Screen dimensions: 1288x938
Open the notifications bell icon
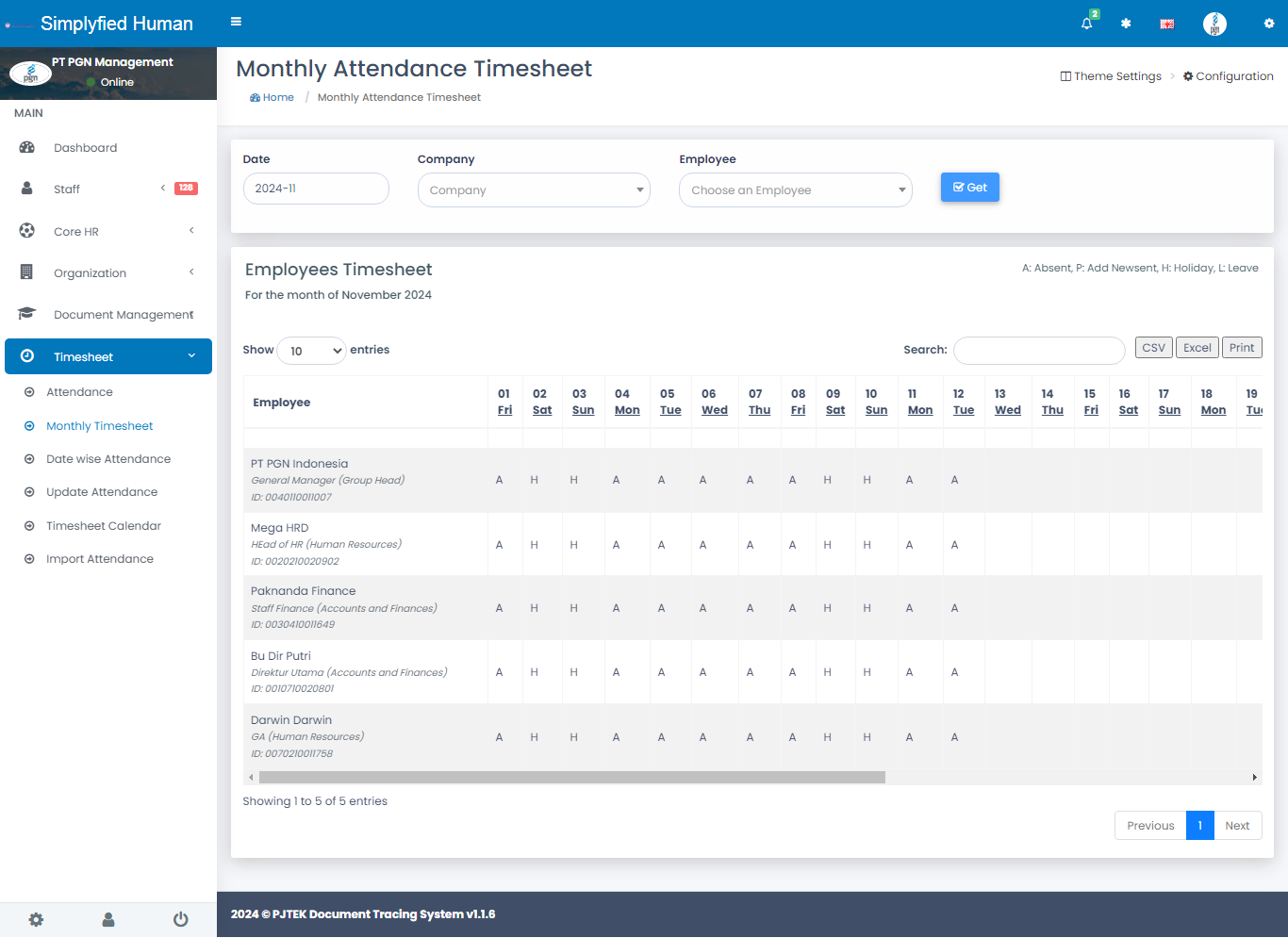click(1087, 24)
